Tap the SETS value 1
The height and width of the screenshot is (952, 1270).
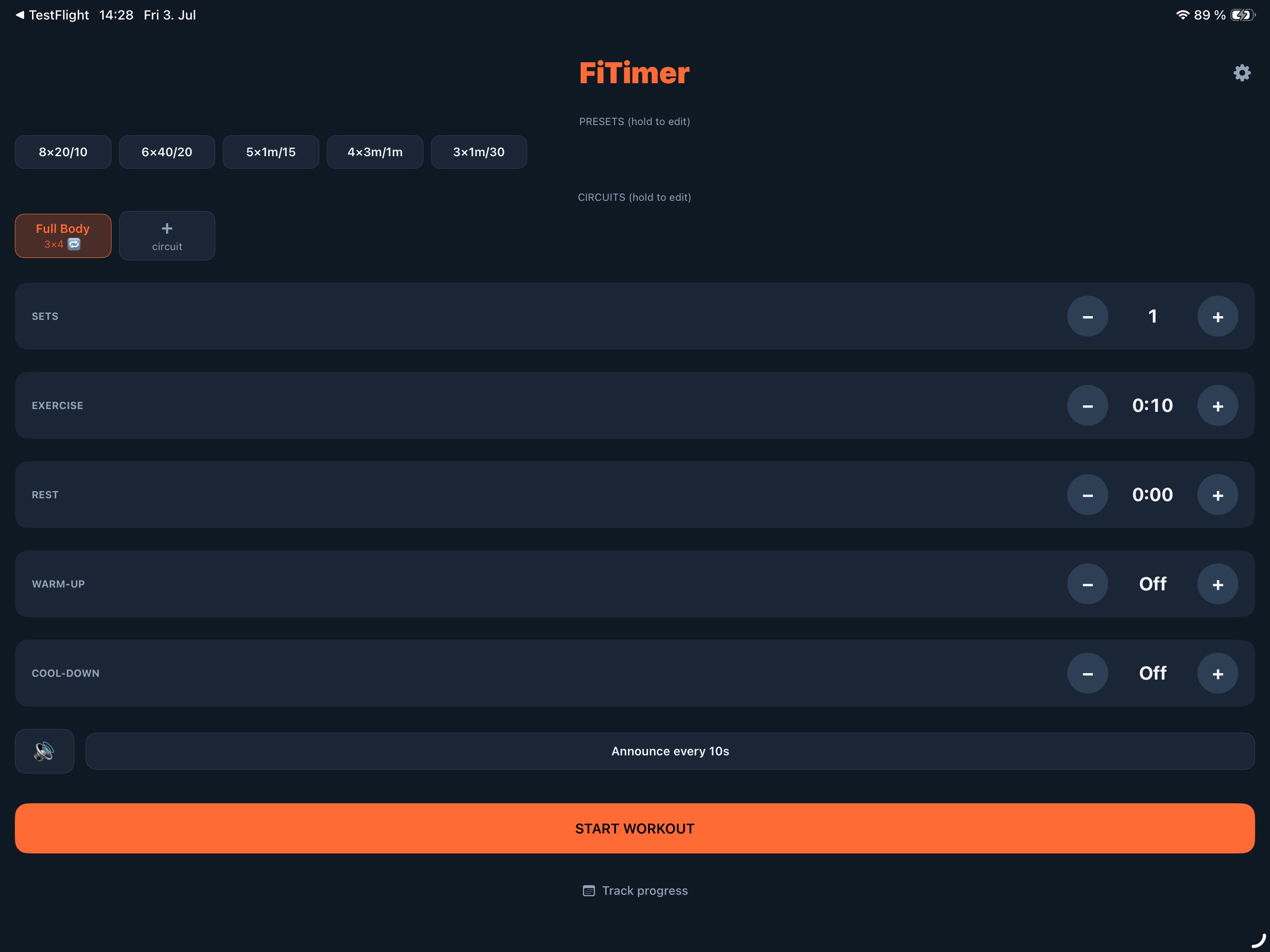(1152, 317)
